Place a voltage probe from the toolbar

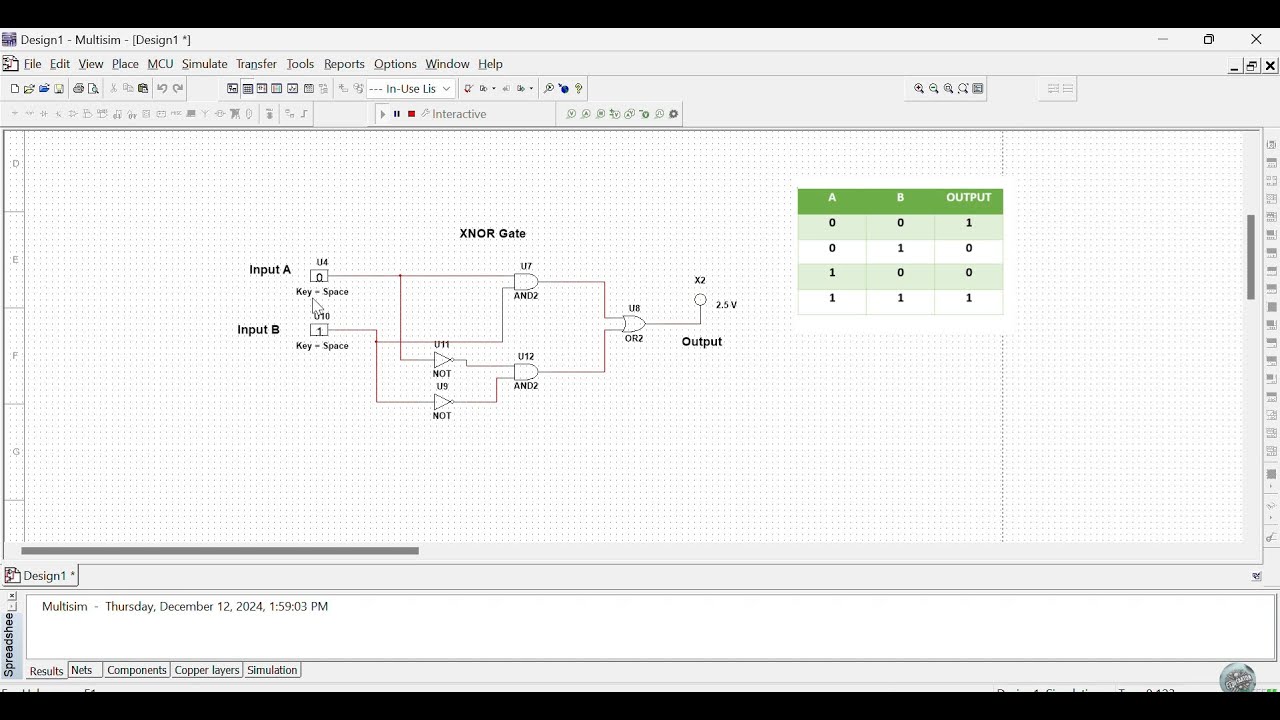click(x=571, y=114)
